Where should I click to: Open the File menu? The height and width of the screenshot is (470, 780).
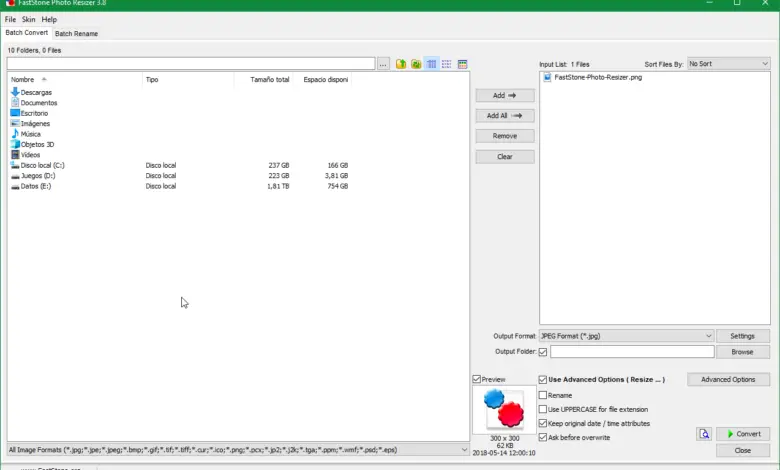(10, 19)
